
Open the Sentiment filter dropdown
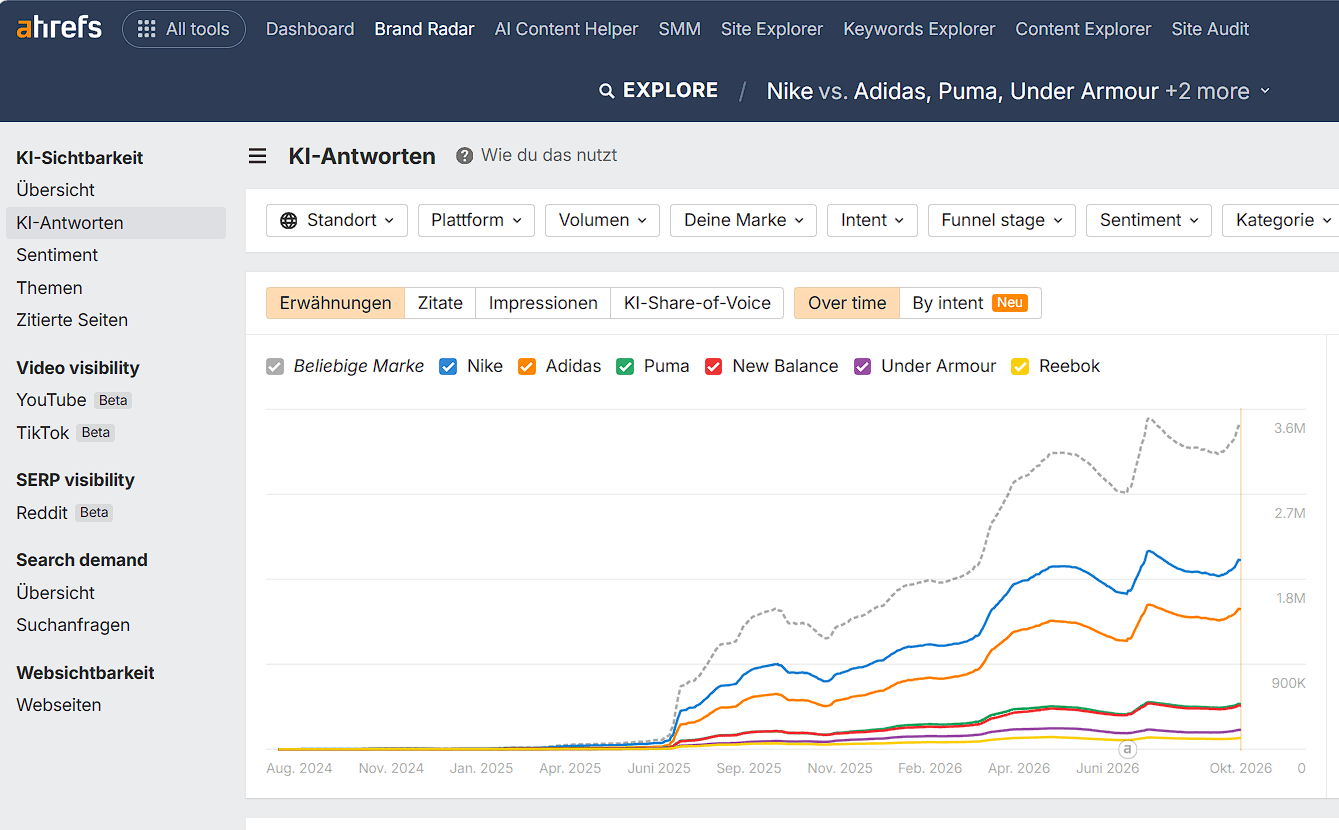(1149, 220)
